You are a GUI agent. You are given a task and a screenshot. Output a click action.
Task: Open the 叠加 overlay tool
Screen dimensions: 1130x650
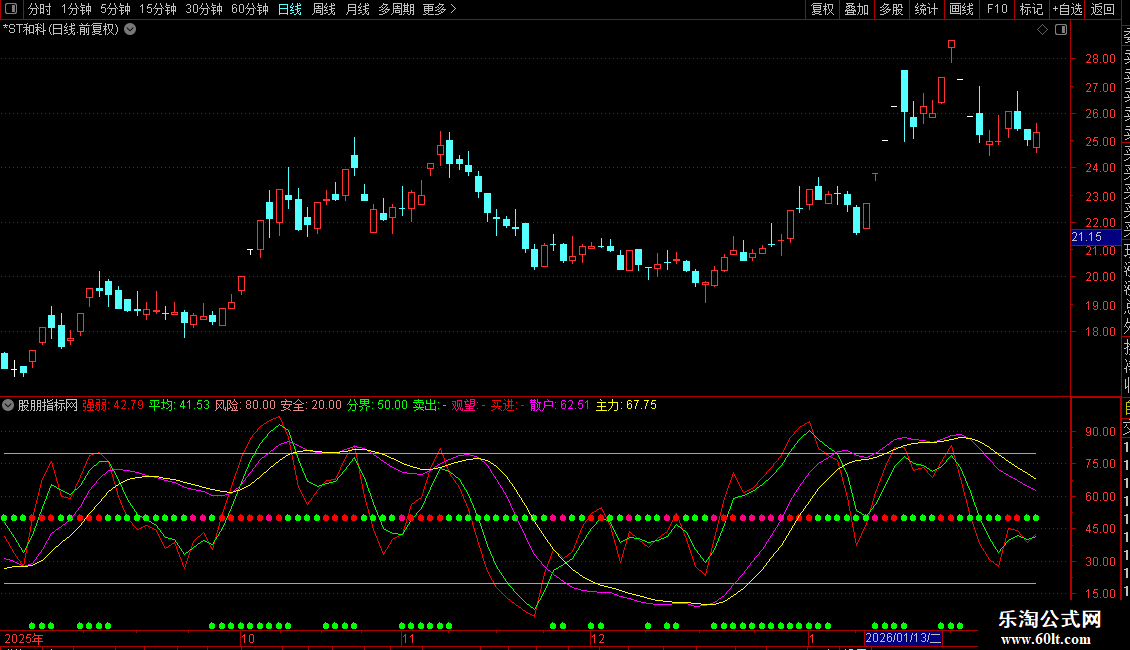(856, 9)
